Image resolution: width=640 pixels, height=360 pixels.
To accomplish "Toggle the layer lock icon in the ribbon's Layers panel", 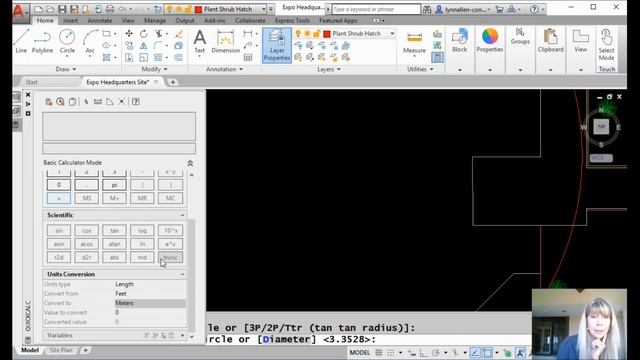I will [x=316, y=33].
